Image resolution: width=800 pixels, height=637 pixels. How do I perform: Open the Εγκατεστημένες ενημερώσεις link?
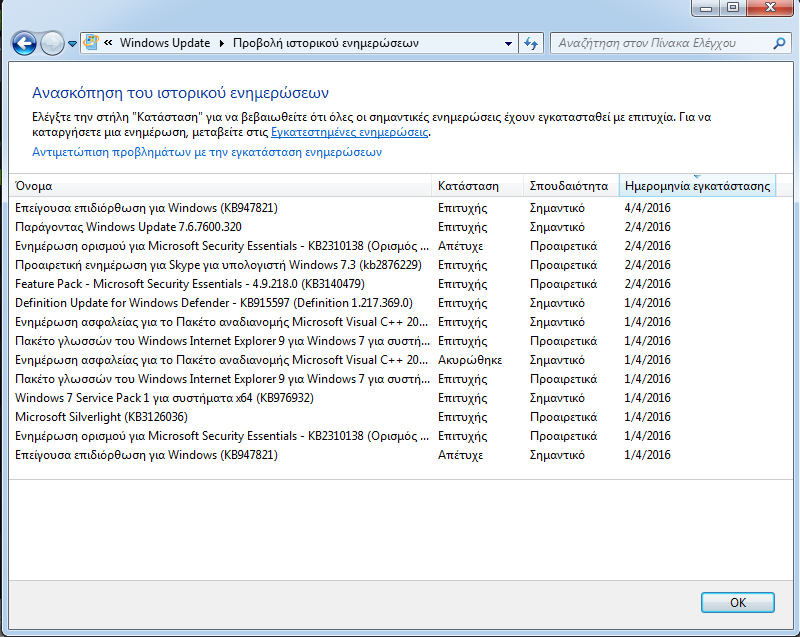[350, 132]
